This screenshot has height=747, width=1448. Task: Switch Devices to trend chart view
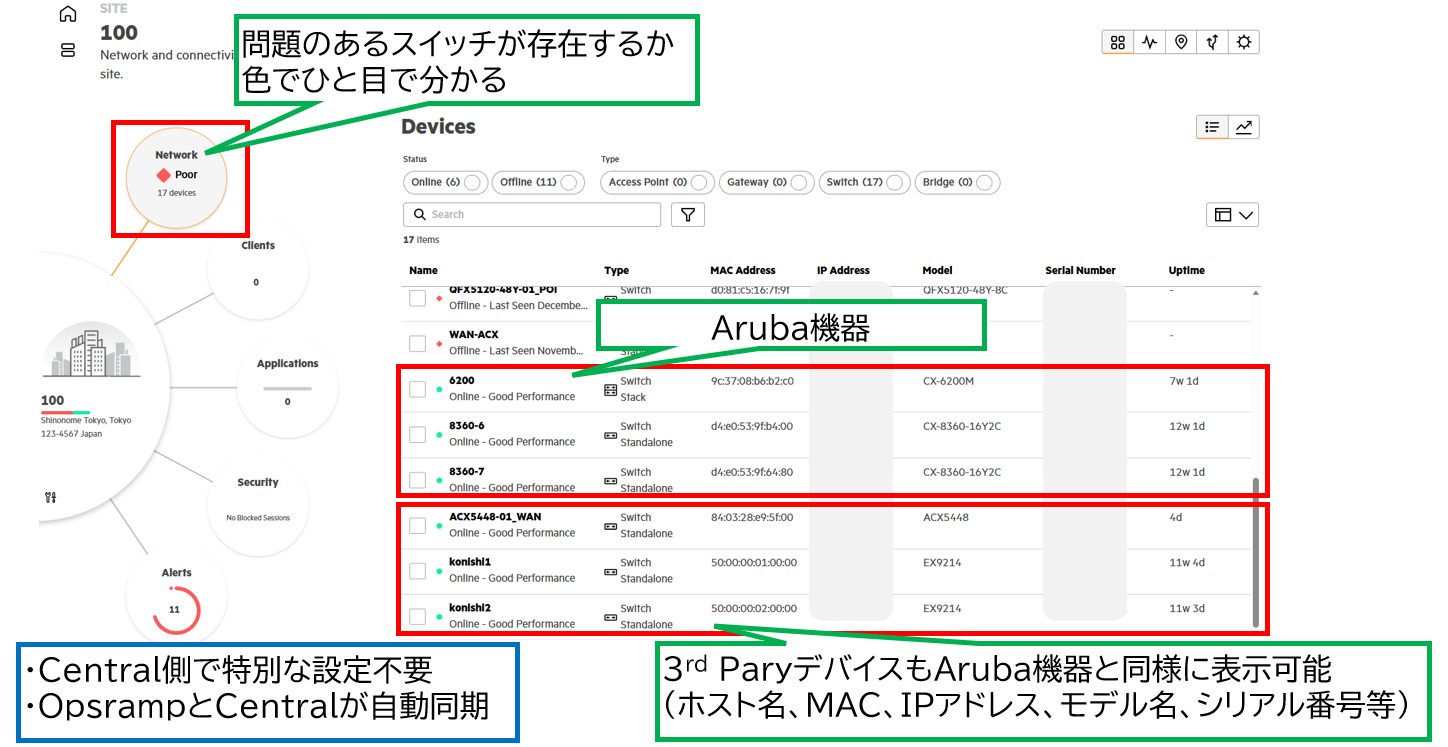click(x=1243, y=127)
